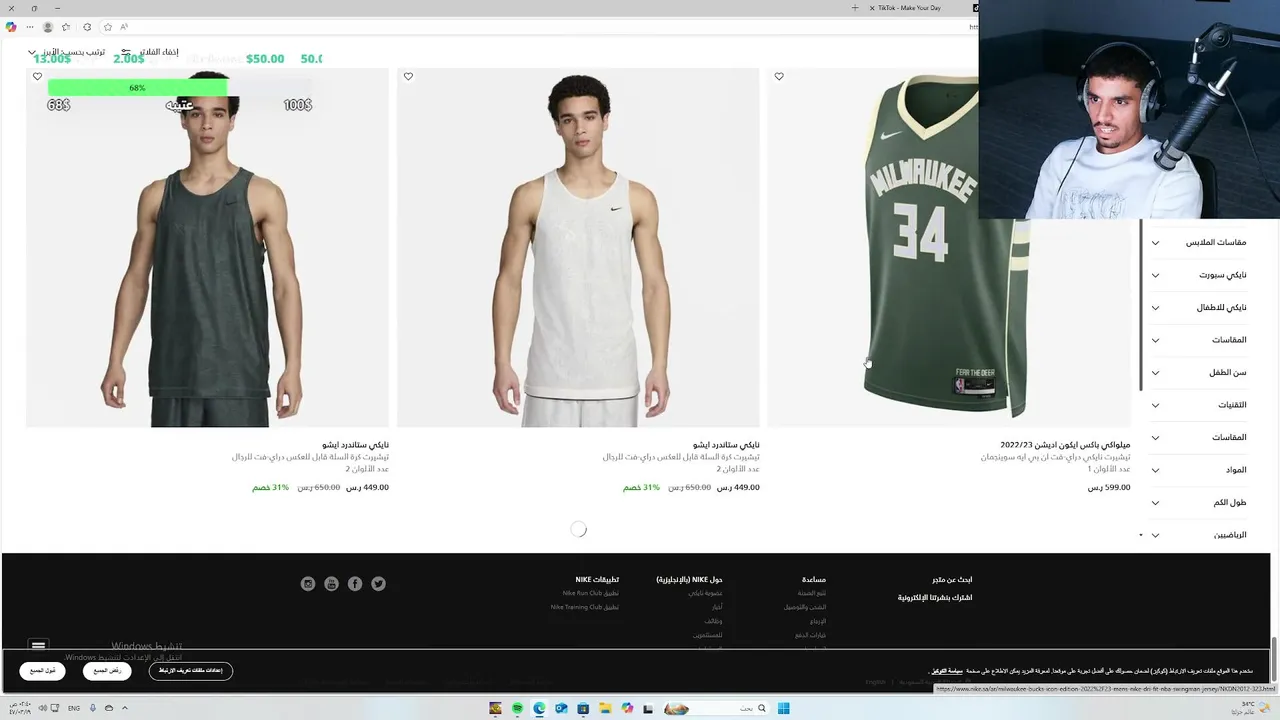Open the browser Copilot icon

coord(11,27)
